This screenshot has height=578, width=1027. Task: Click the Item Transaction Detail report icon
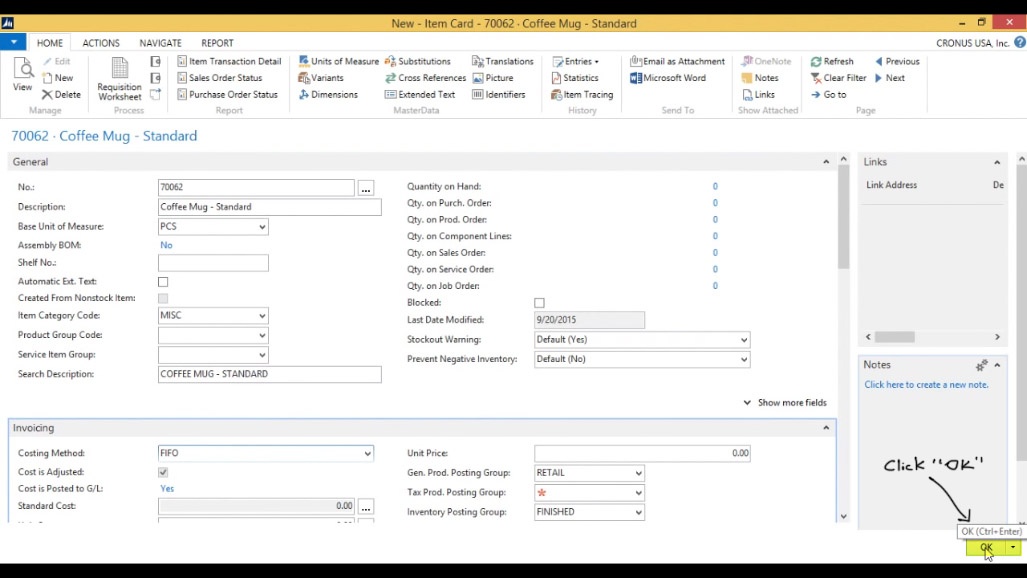183,61
